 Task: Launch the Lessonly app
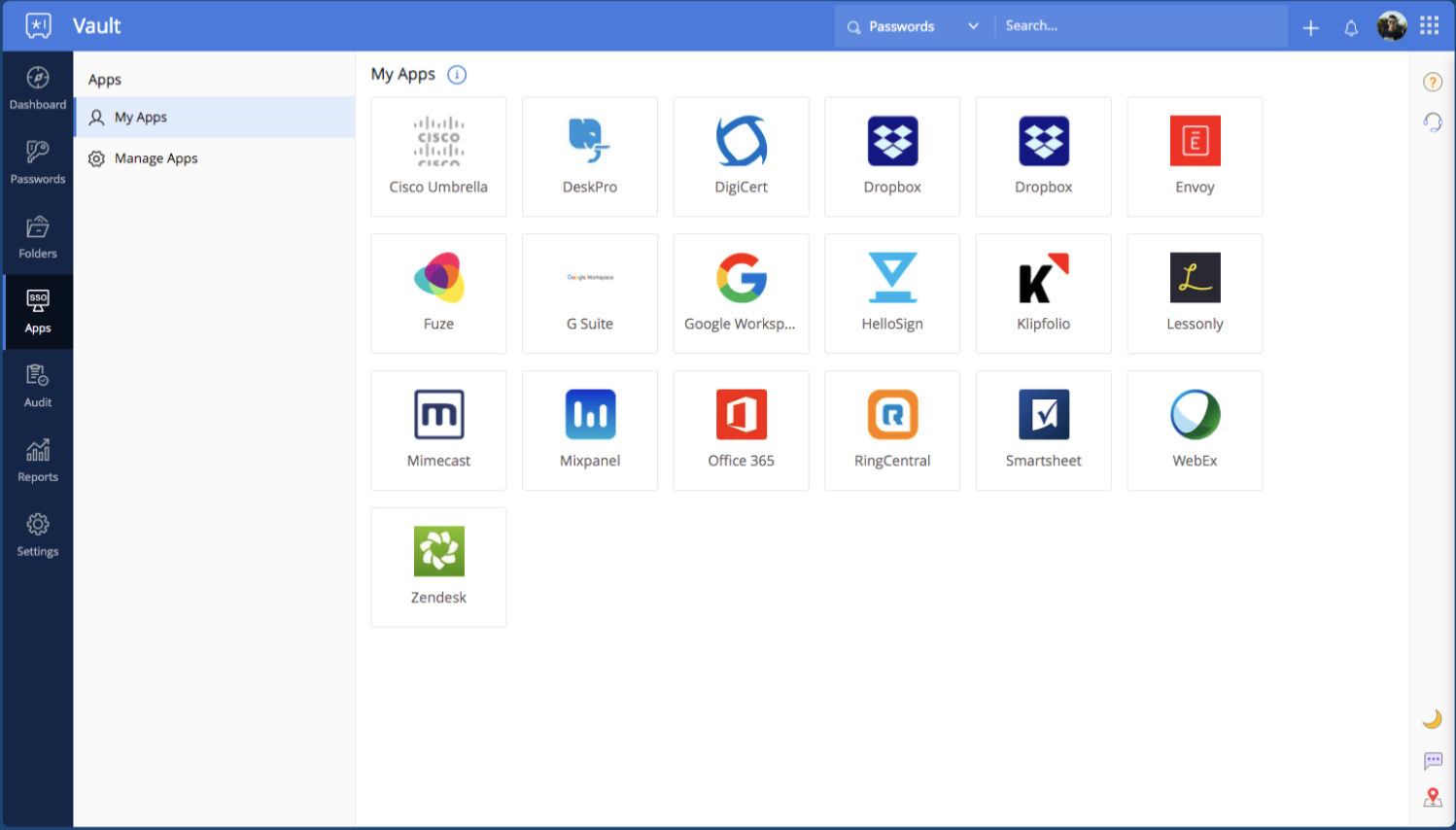click(1195, 294)
